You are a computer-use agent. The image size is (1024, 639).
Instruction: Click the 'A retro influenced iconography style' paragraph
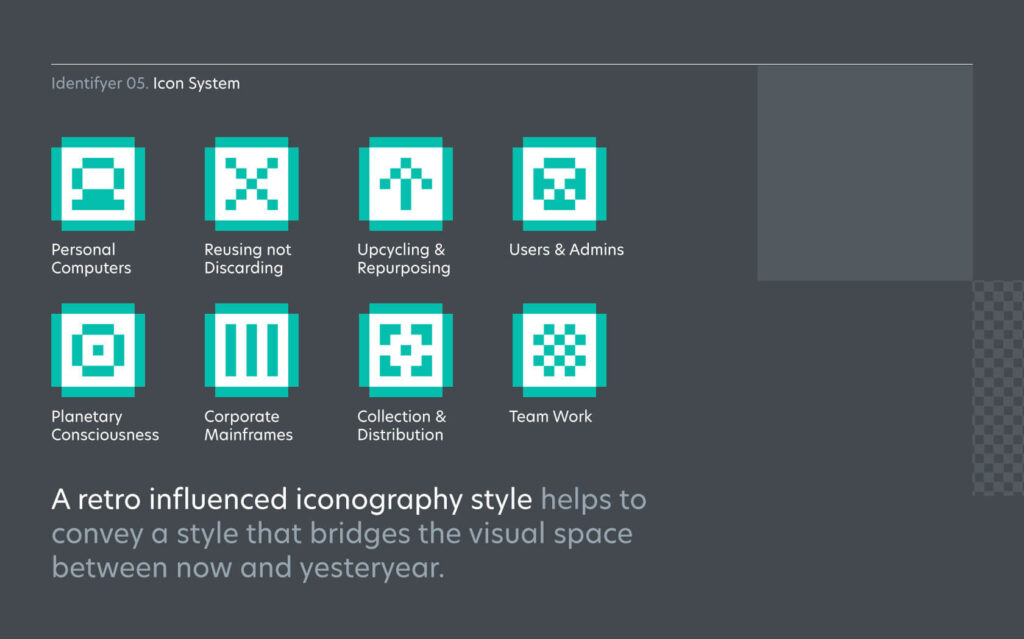(x=349, y=533)
